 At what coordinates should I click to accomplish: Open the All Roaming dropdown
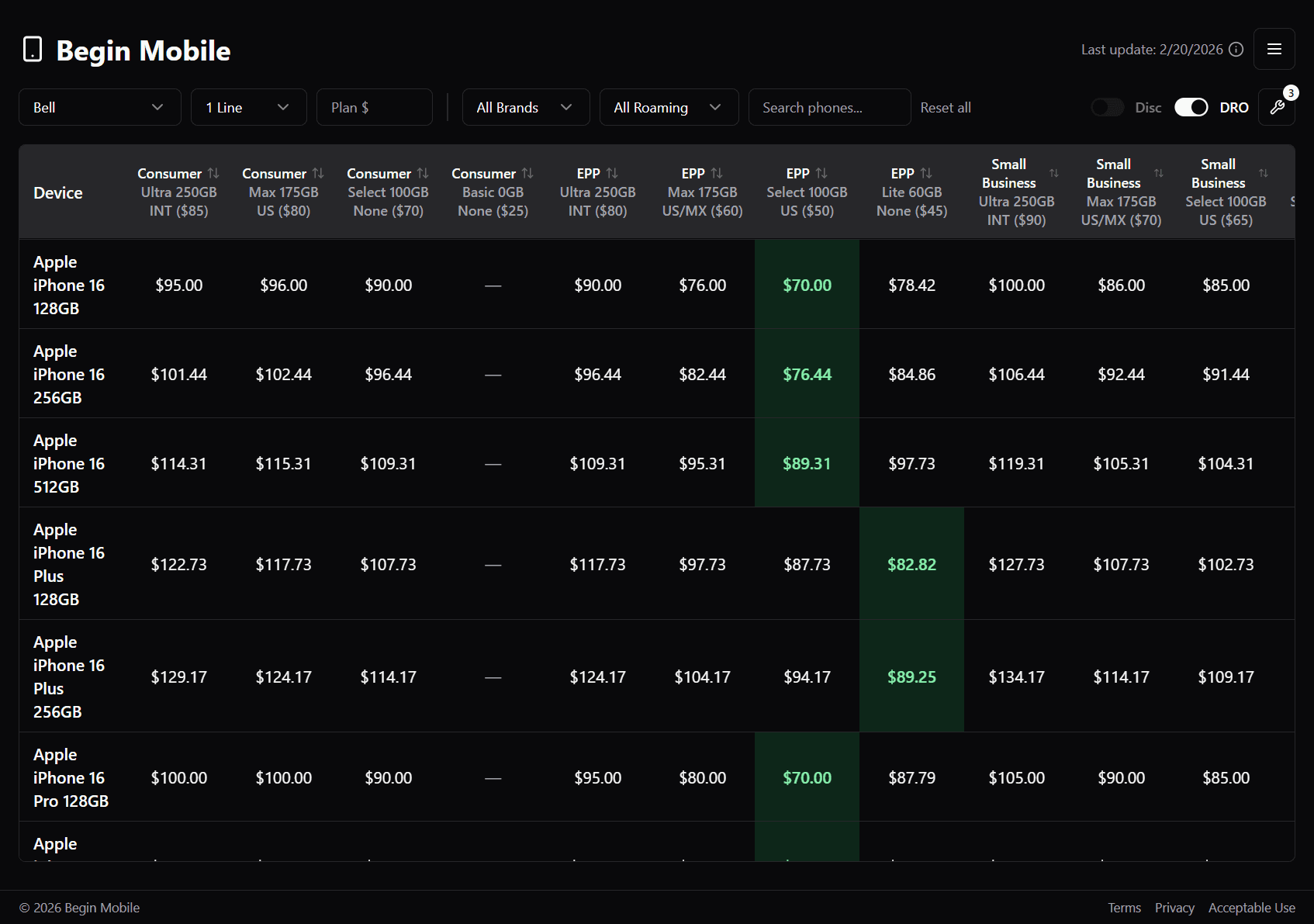669,107
